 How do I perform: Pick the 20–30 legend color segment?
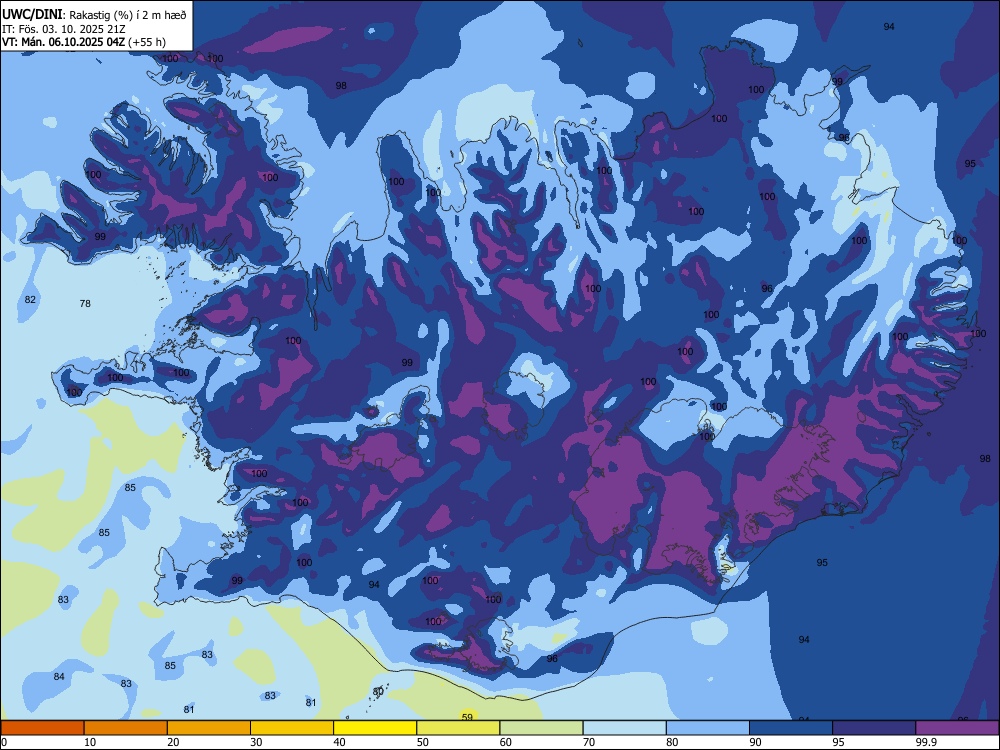click(209, 728)
